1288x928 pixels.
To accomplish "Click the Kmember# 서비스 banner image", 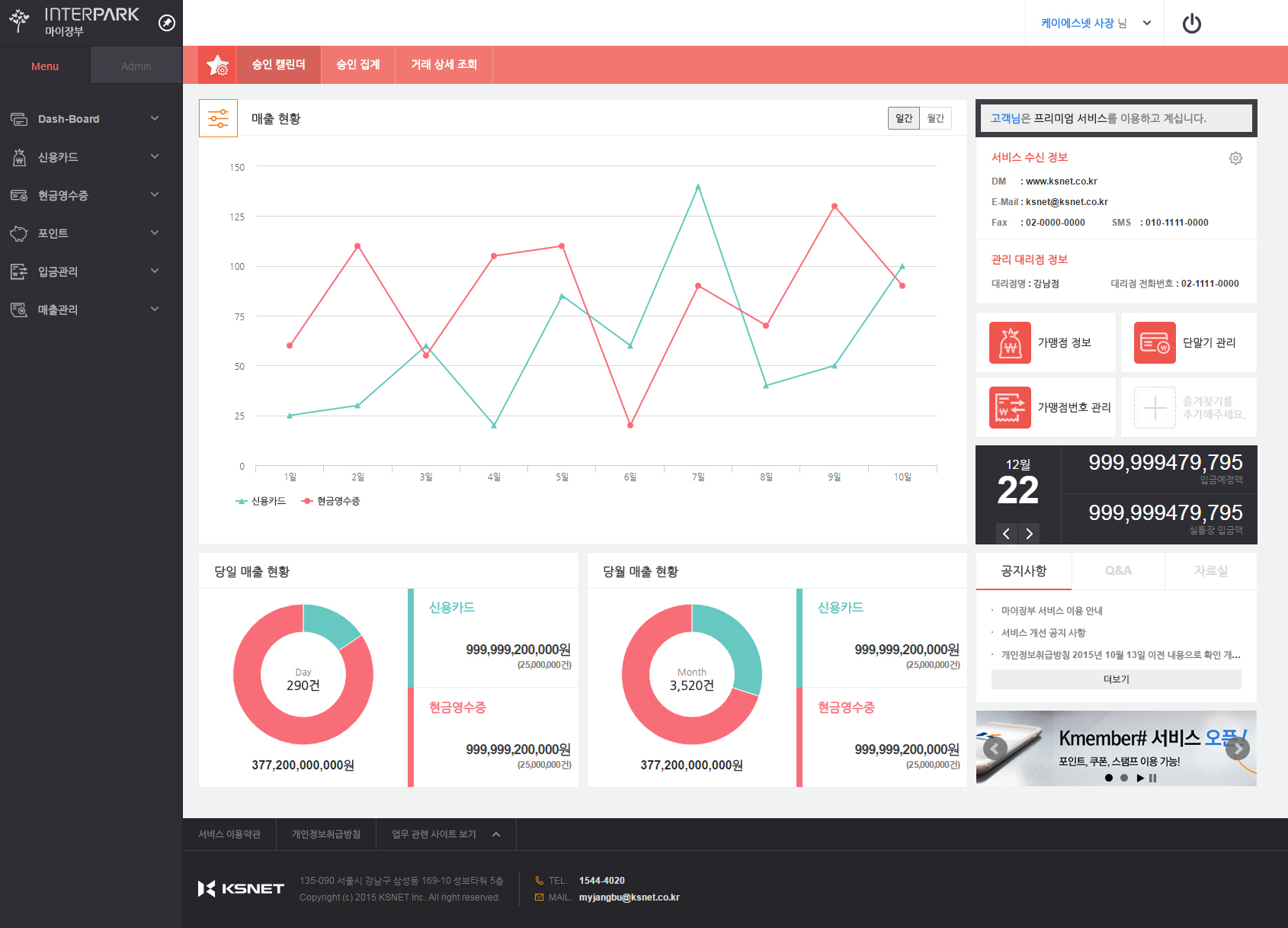I will pyautogui.click(x=1117, y=748).
